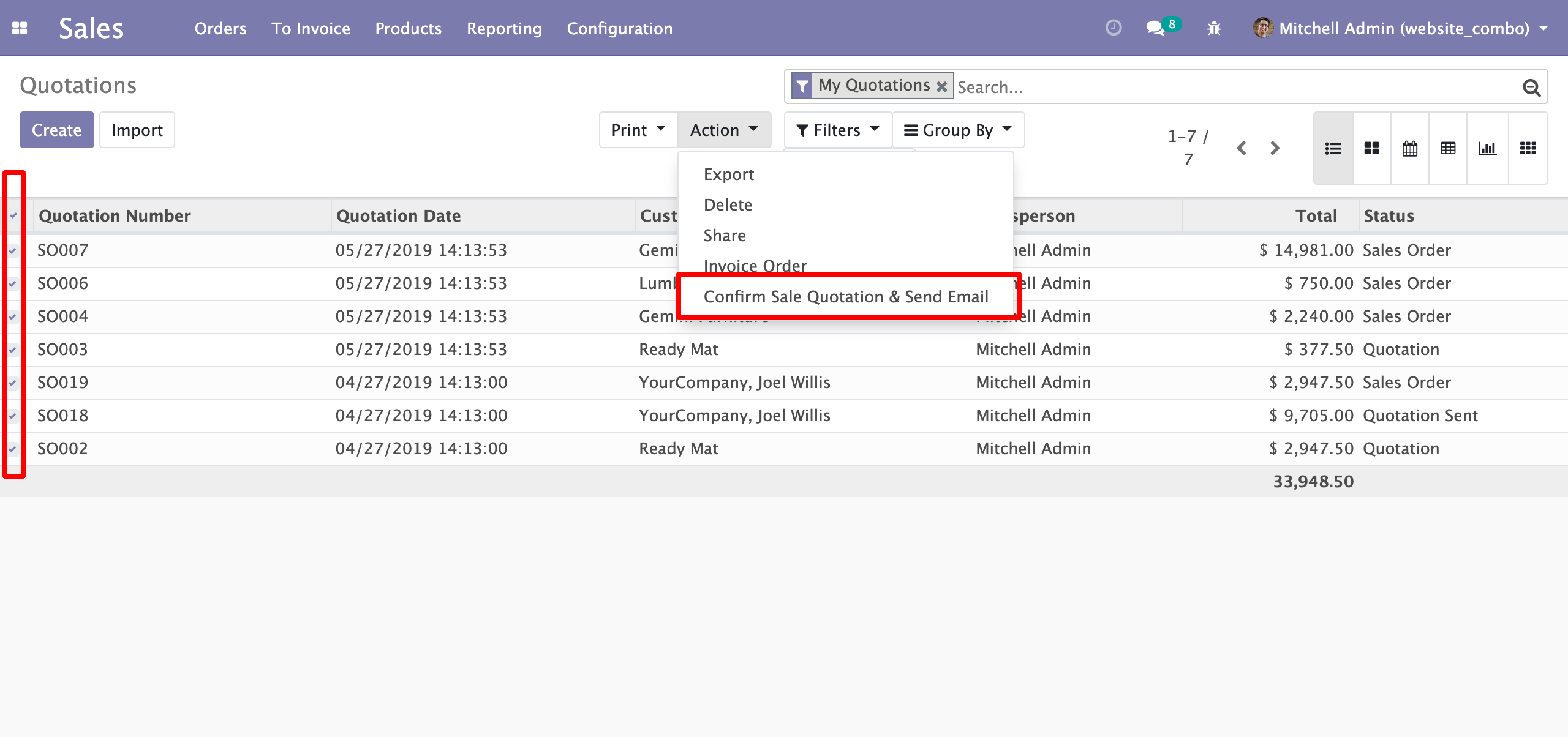
Task: Select Export from the Action menu
Action: pyautogui.click(x=728, y=174)
